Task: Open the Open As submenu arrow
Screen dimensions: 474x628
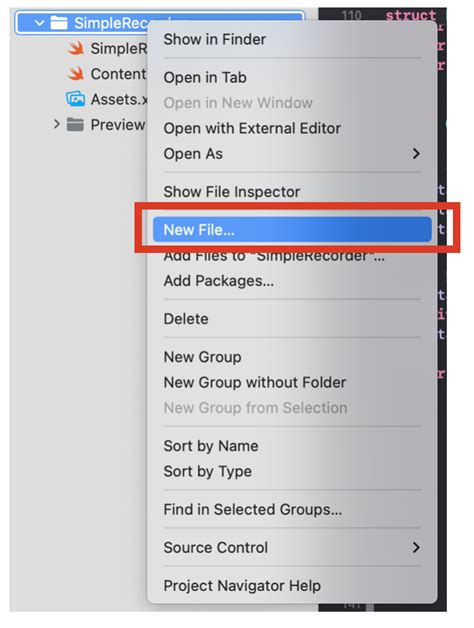Action: pyautogui.click(x=416, y=154)
